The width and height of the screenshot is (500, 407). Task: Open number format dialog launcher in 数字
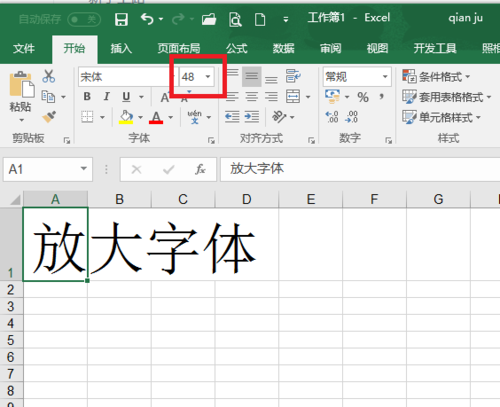388,140
